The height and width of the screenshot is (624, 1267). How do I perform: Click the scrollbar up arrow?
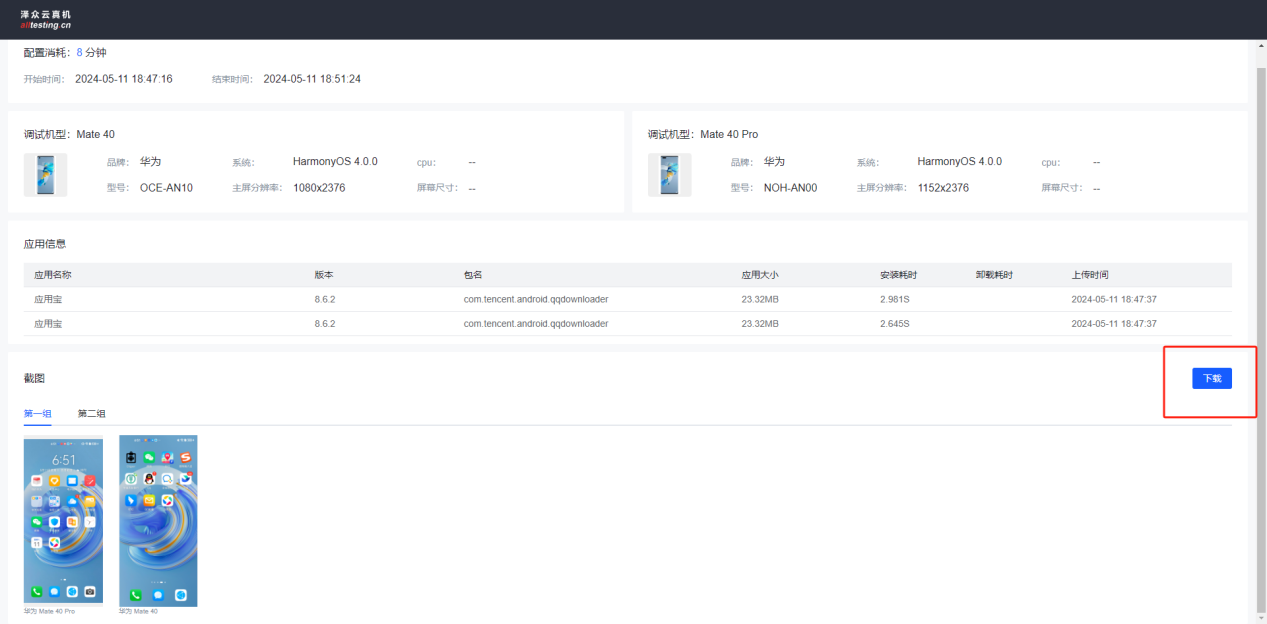[x=1259, y=48]
